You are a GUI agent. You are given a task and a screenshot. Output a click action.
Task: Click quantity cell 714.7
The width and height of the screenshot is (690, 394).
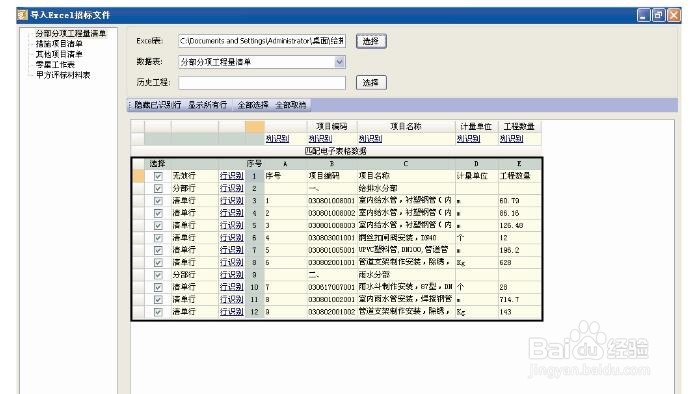coord(519,299)
